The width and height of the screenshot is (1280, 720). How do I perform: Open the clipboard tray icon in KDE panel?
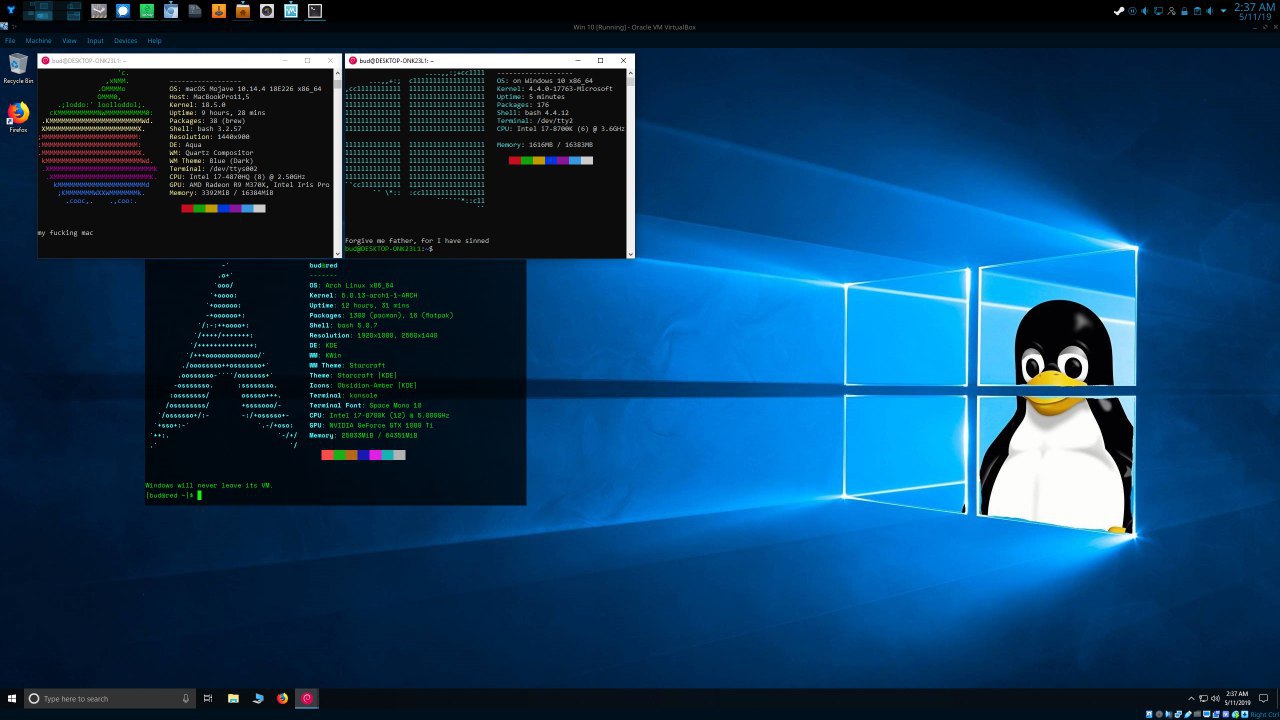[x=1197, y=11]
